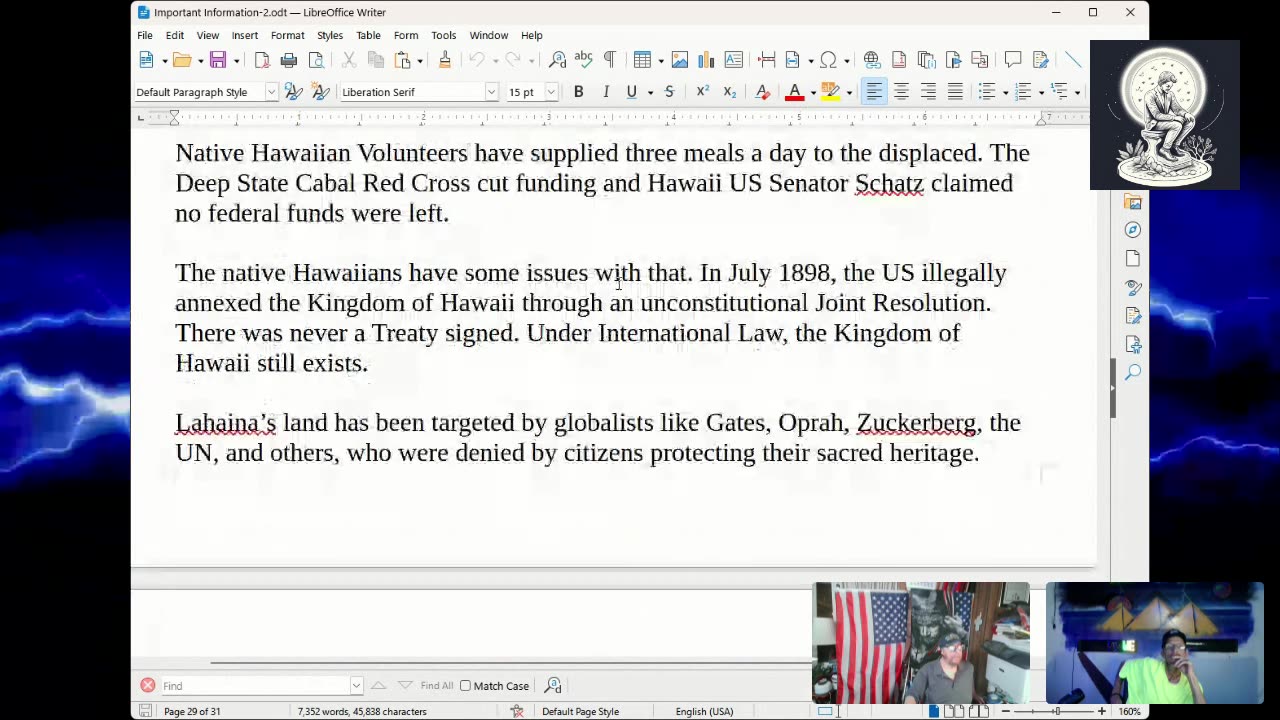The height and width of the screenshot is (720, 1280).
Task: Open the Insert menu
Action: 245,35
